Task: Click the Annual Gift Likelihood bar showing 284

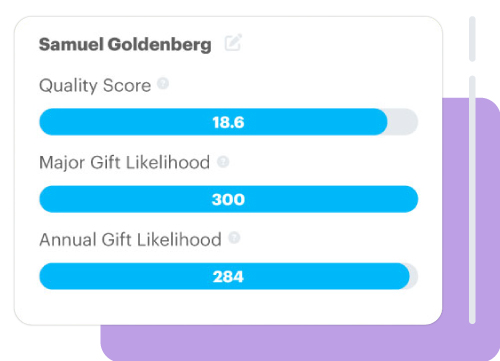Action: [228, 276]
